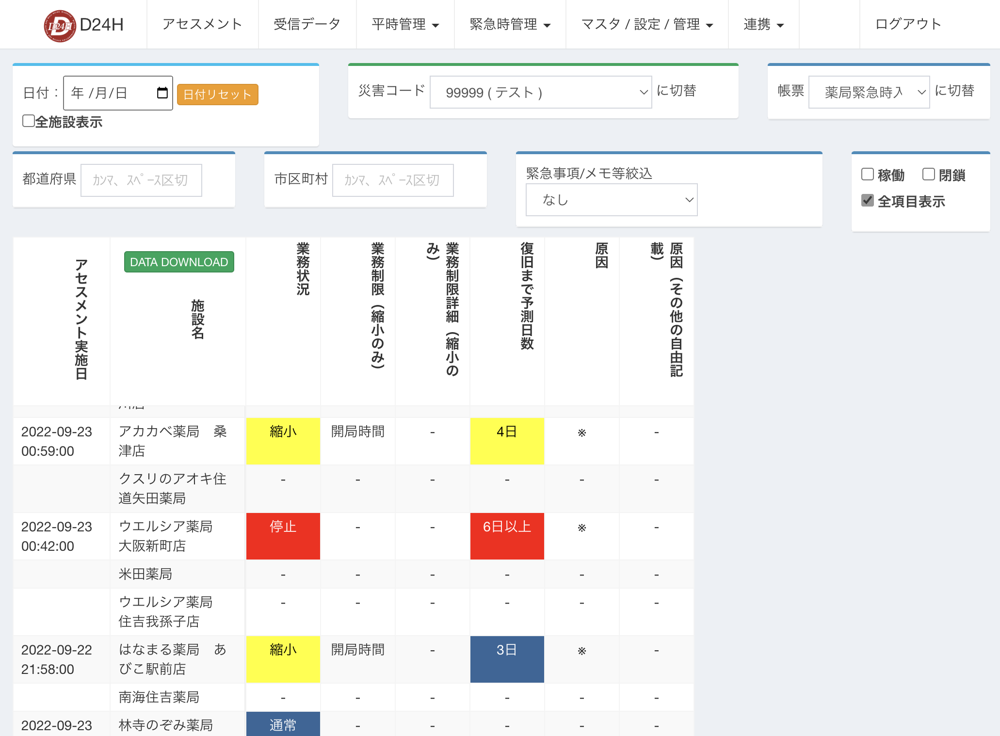Open the 緊急事項/メモ等絞込 dropdown
The height and width of the screenshot is (736, 1000).
(x=612, y=200)
